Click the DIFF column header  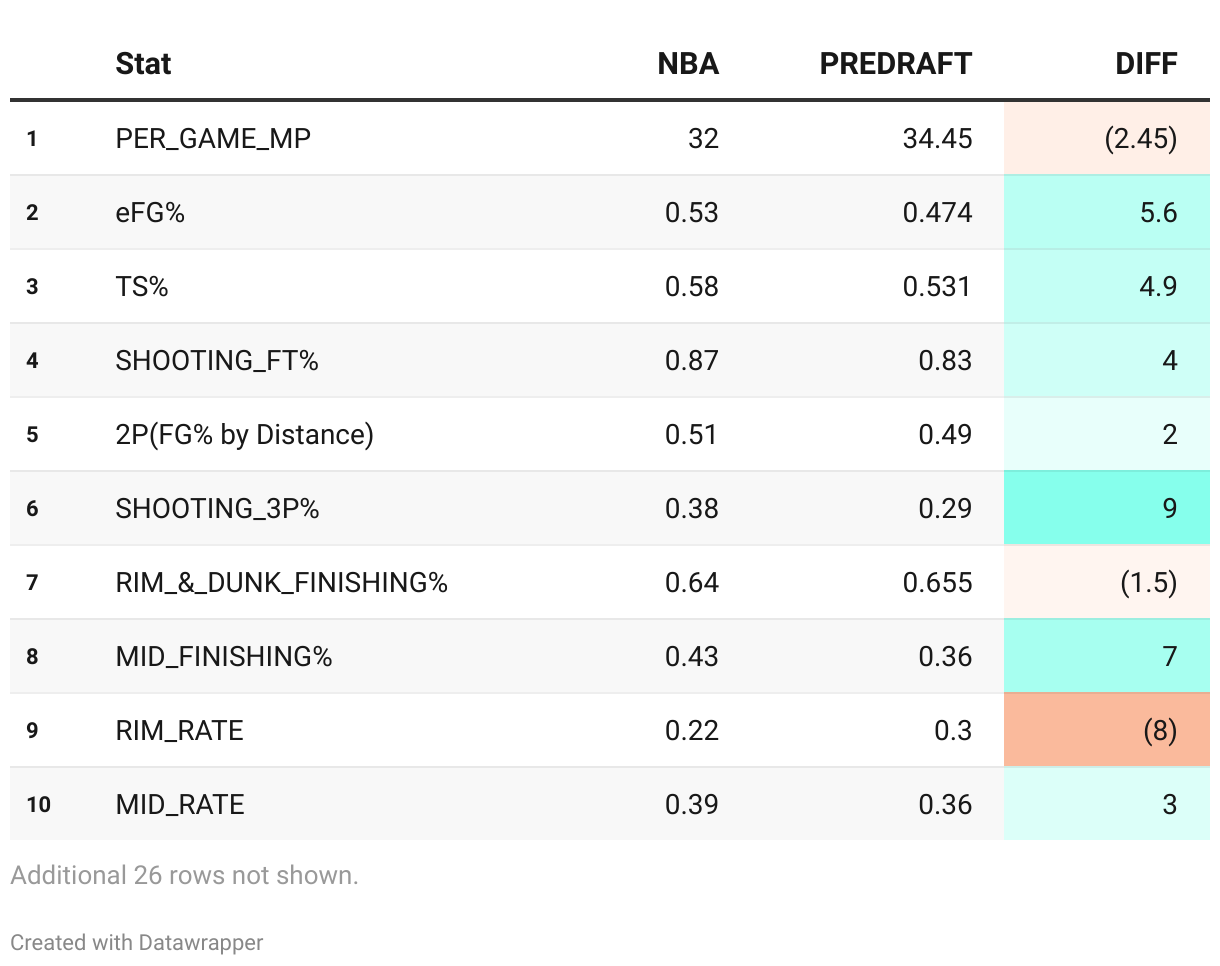[1146, 64]
